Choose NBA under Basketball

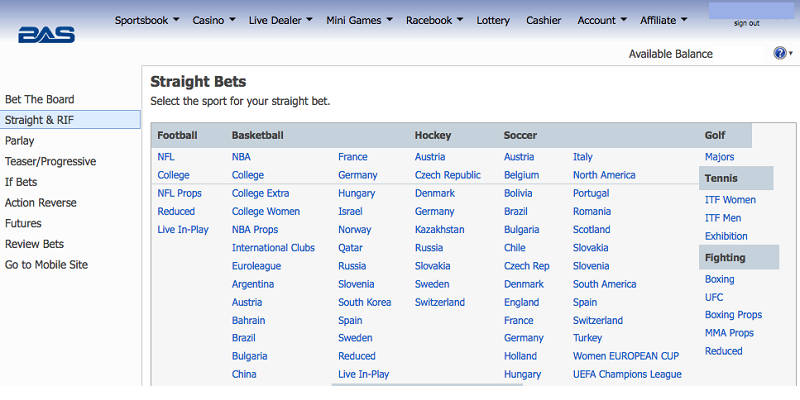(241, 157)
